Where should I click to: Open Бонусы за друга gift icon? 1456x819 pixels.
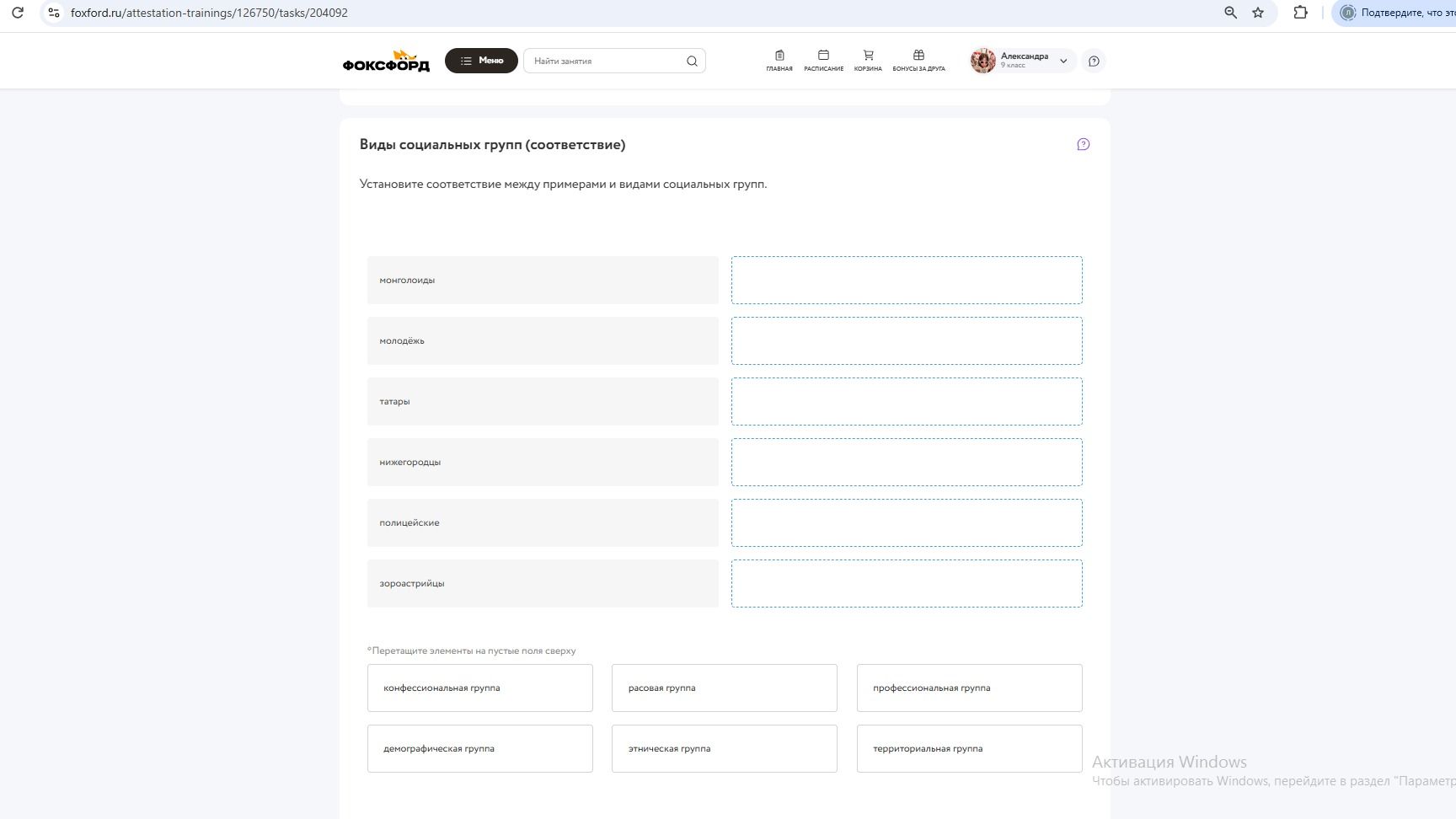[x=918, y=61]
